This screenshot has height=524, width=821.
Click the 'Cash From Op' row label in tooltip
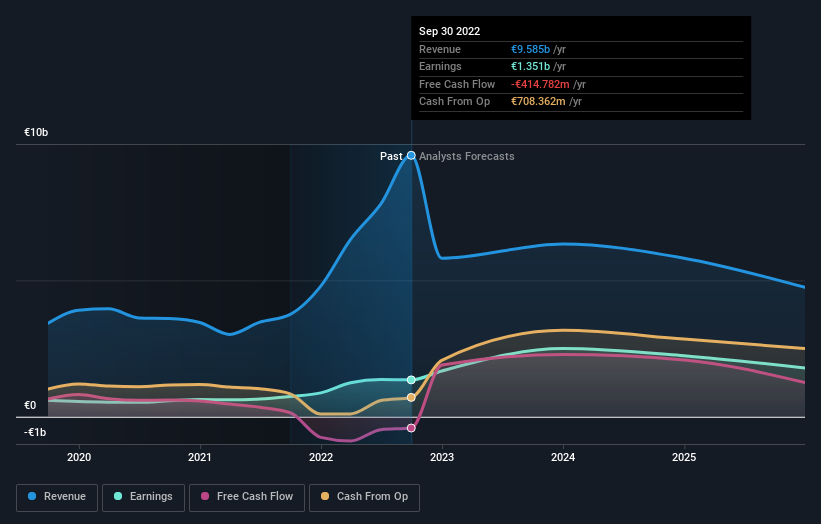(454, 102)
